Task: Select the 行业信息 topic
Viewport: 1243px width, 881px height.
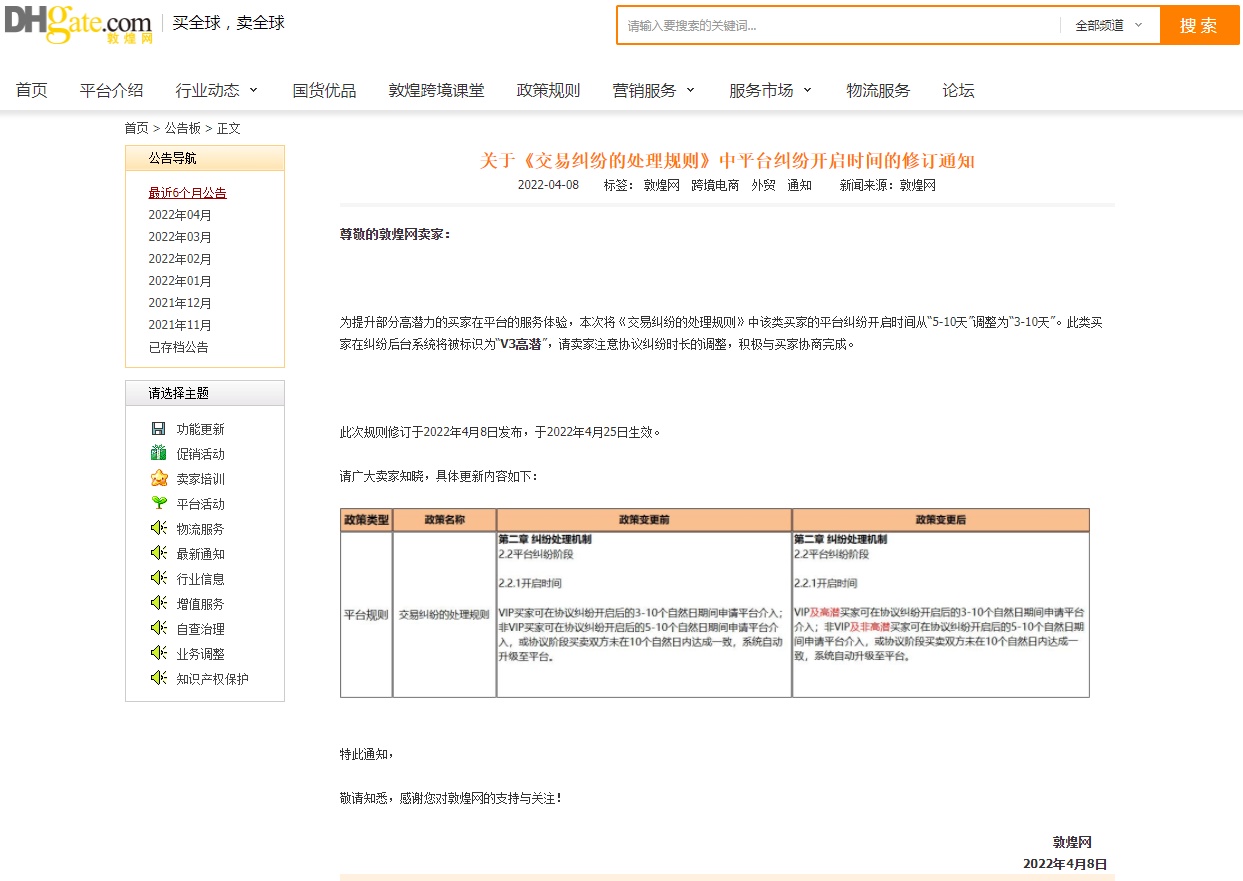Action: point(201,579)
